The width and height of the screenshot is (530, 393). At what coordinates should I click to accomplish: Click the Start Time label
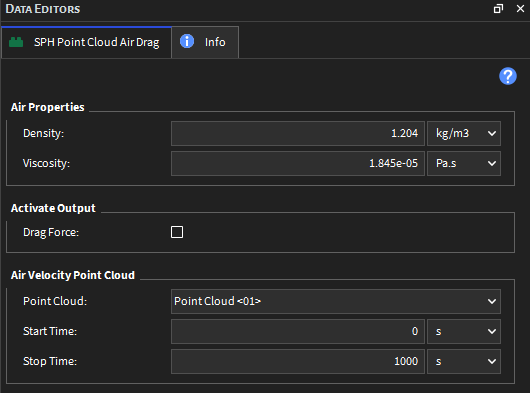50,331
